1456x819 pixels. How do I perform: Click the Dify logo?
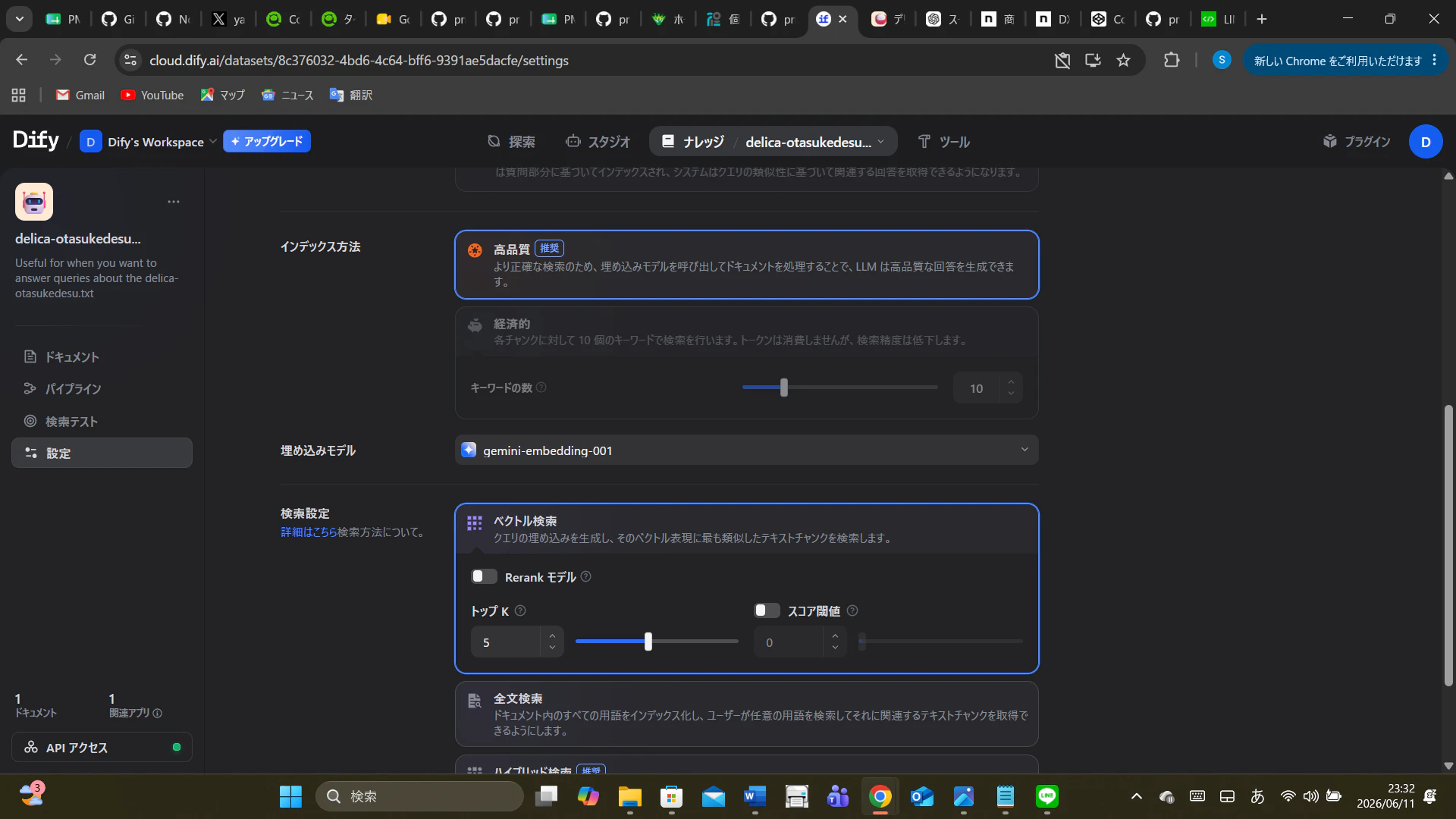click(36, 140)
